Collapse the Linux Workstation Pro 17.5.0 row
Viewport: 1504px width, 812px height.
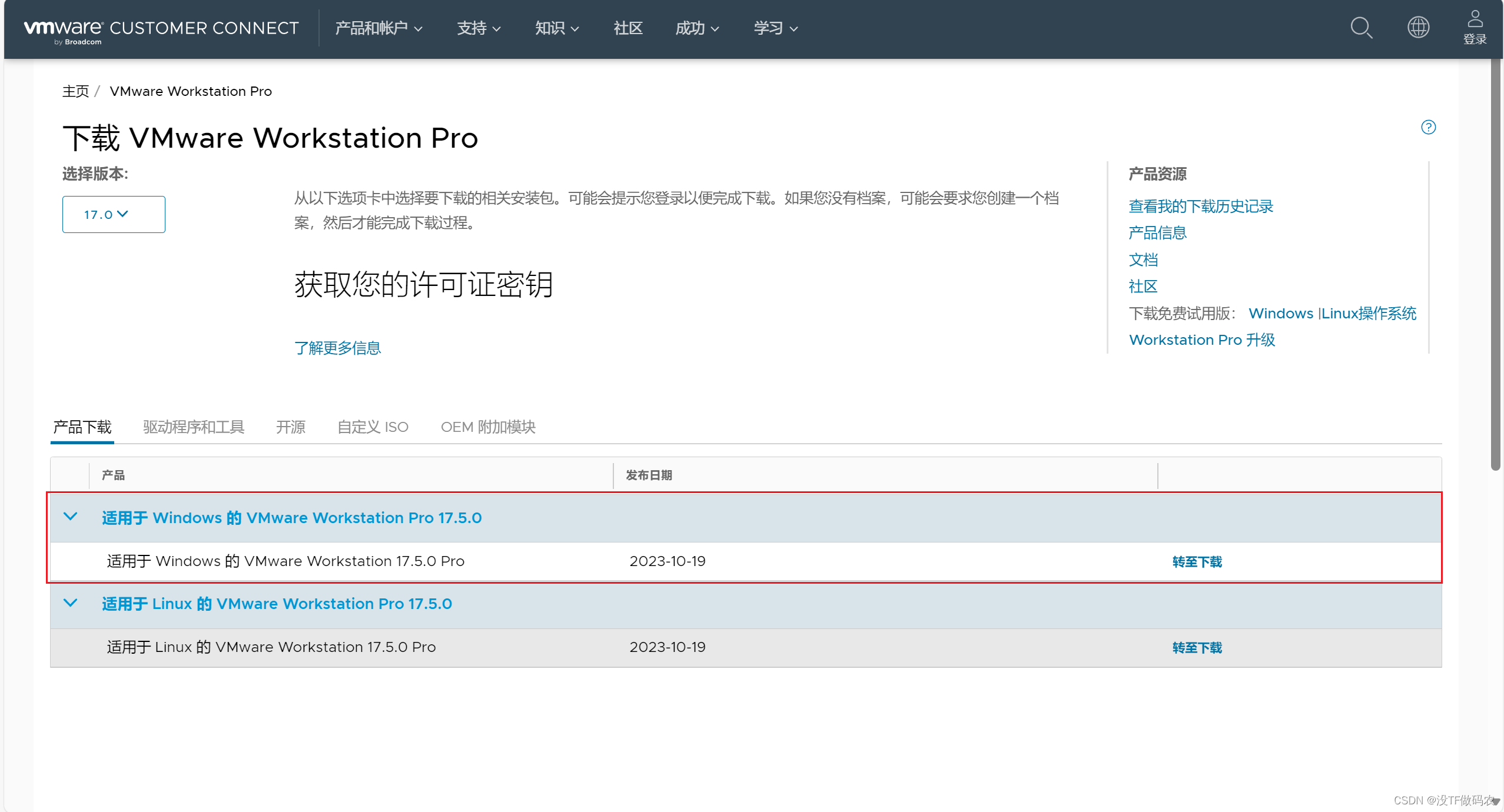coord(71,603)
